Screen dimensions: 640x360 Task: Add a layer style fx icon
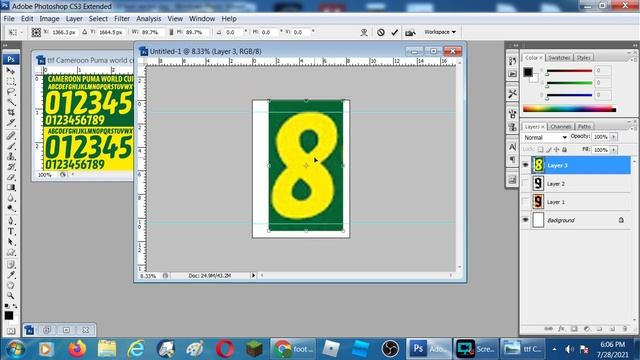561,329
